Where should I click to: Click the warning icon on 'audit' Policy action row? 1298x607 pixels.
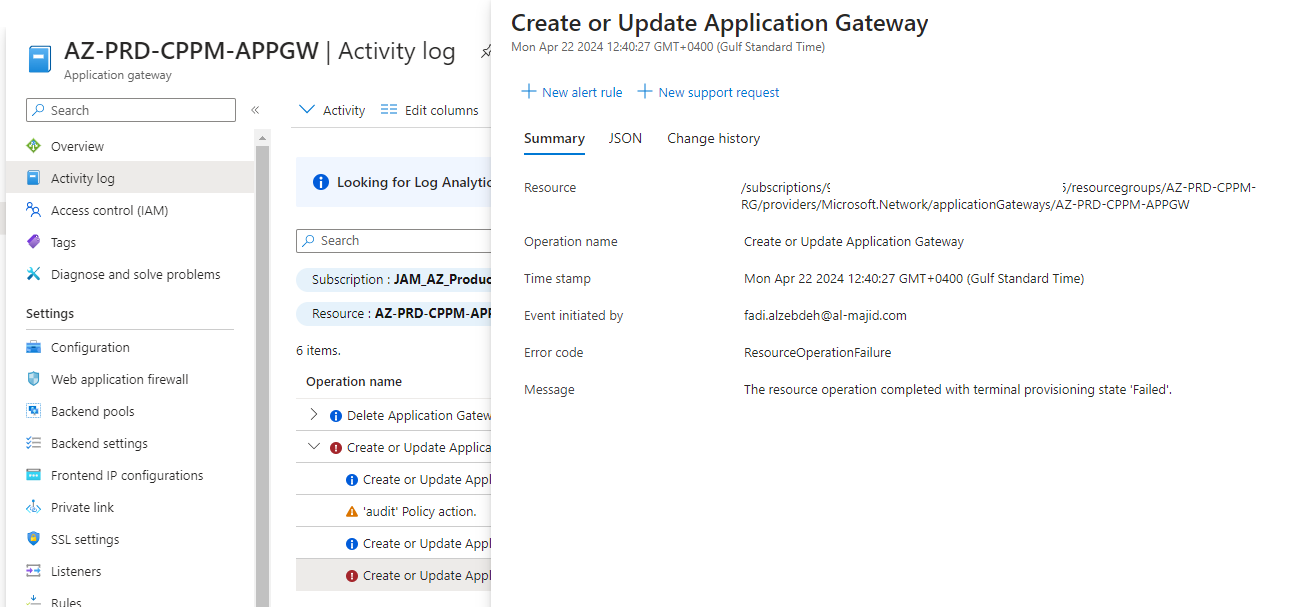pyautogui.click(x=352, y=511)
